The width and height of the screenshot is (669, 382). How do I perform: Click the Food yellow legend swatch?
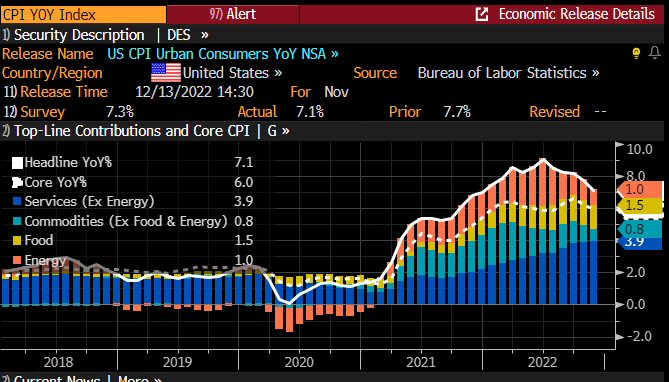(x=17, y=240)
